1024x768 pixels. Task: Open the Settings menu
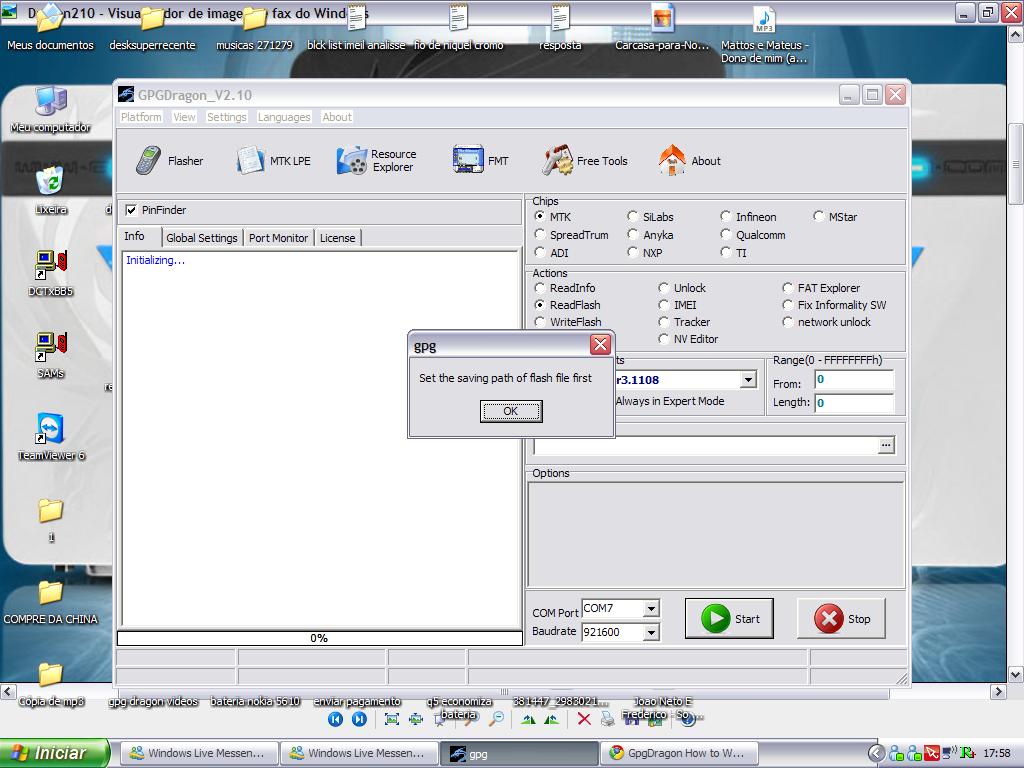pyautogui.click(x=227, y=117)
